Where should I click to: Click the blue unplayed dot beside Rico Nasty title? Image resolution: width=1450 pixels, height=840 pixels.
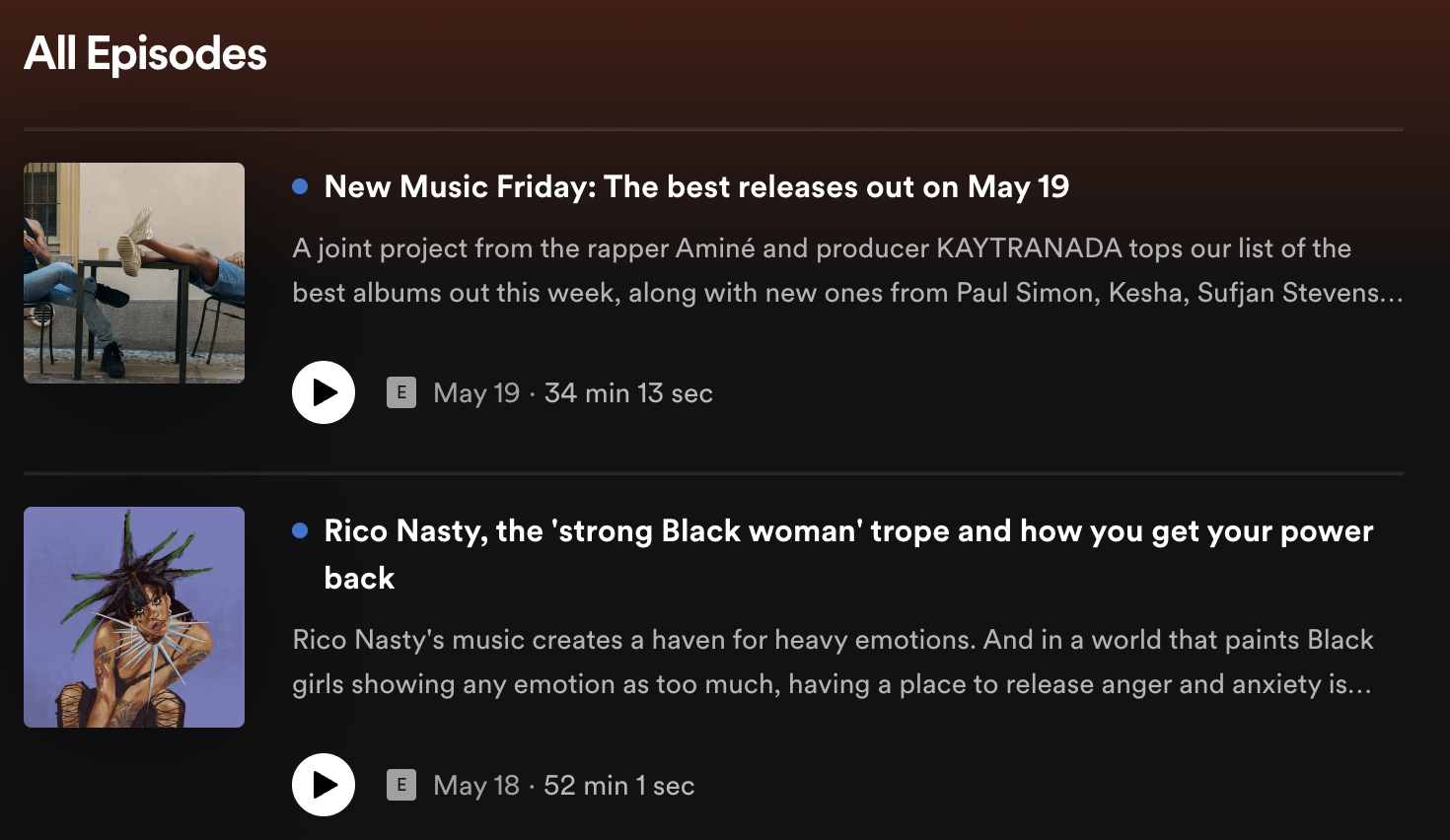pos(301,530)
